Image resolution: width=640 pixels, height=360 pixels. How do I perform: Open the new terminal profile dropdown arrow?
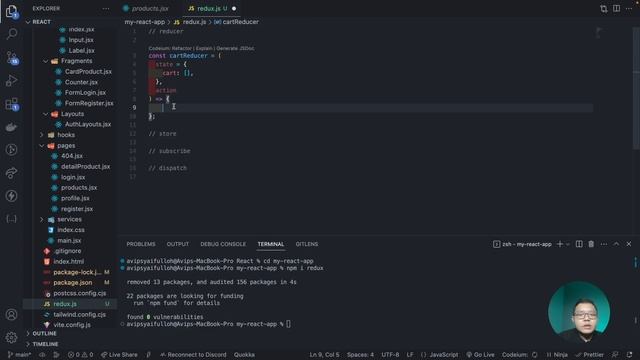[568, 244]
